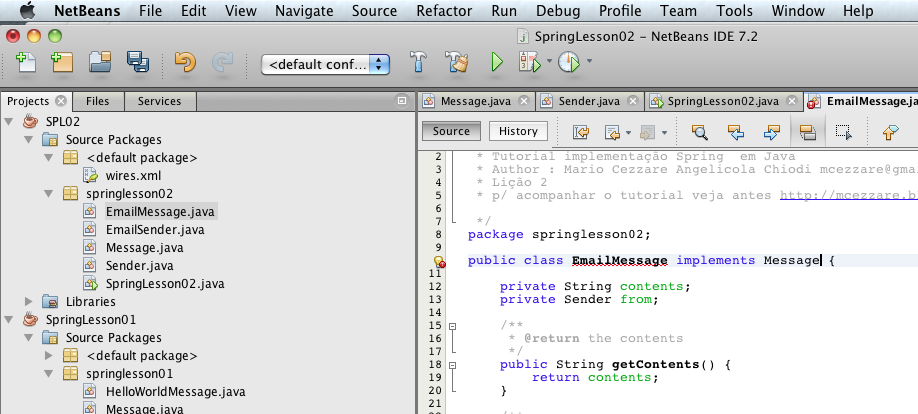Close the Sender.java editor tab
The image size is (918, 414).
pyautogui.click(x=632, y=101)
